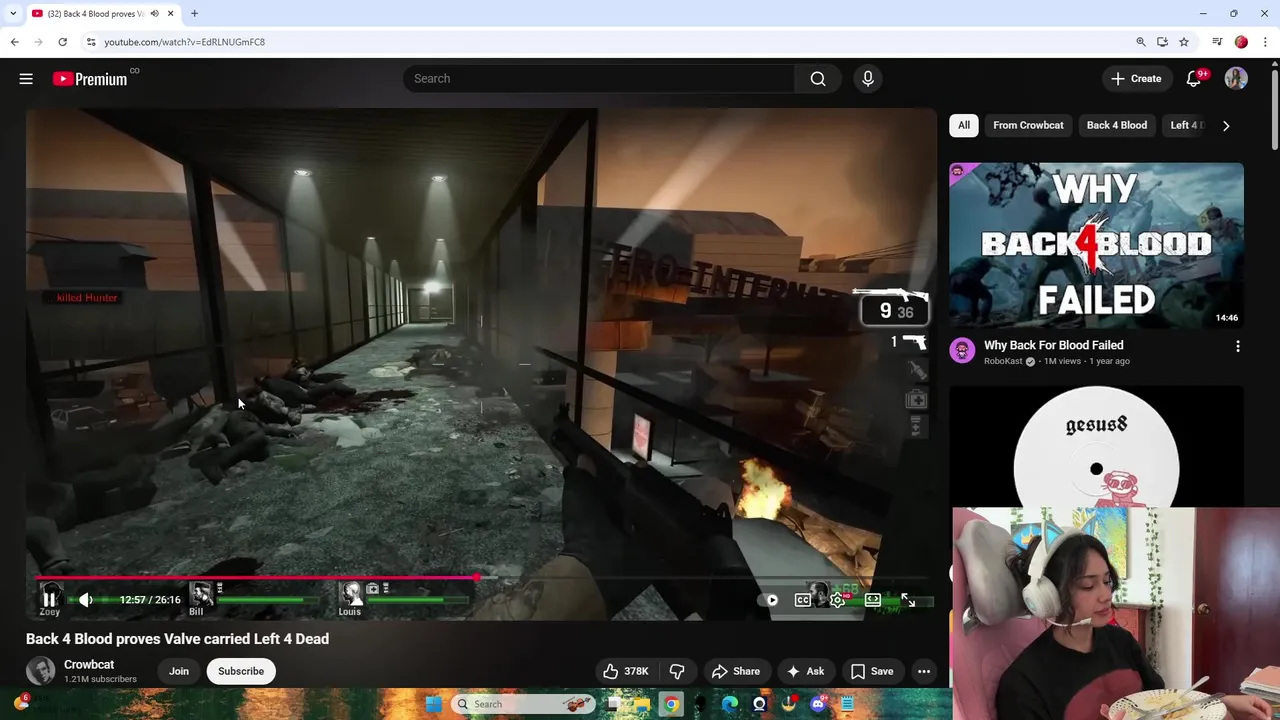Open the notifications bell
Image resolution: width=1280 pixels, height=720 pixels.
point(1193,79)
